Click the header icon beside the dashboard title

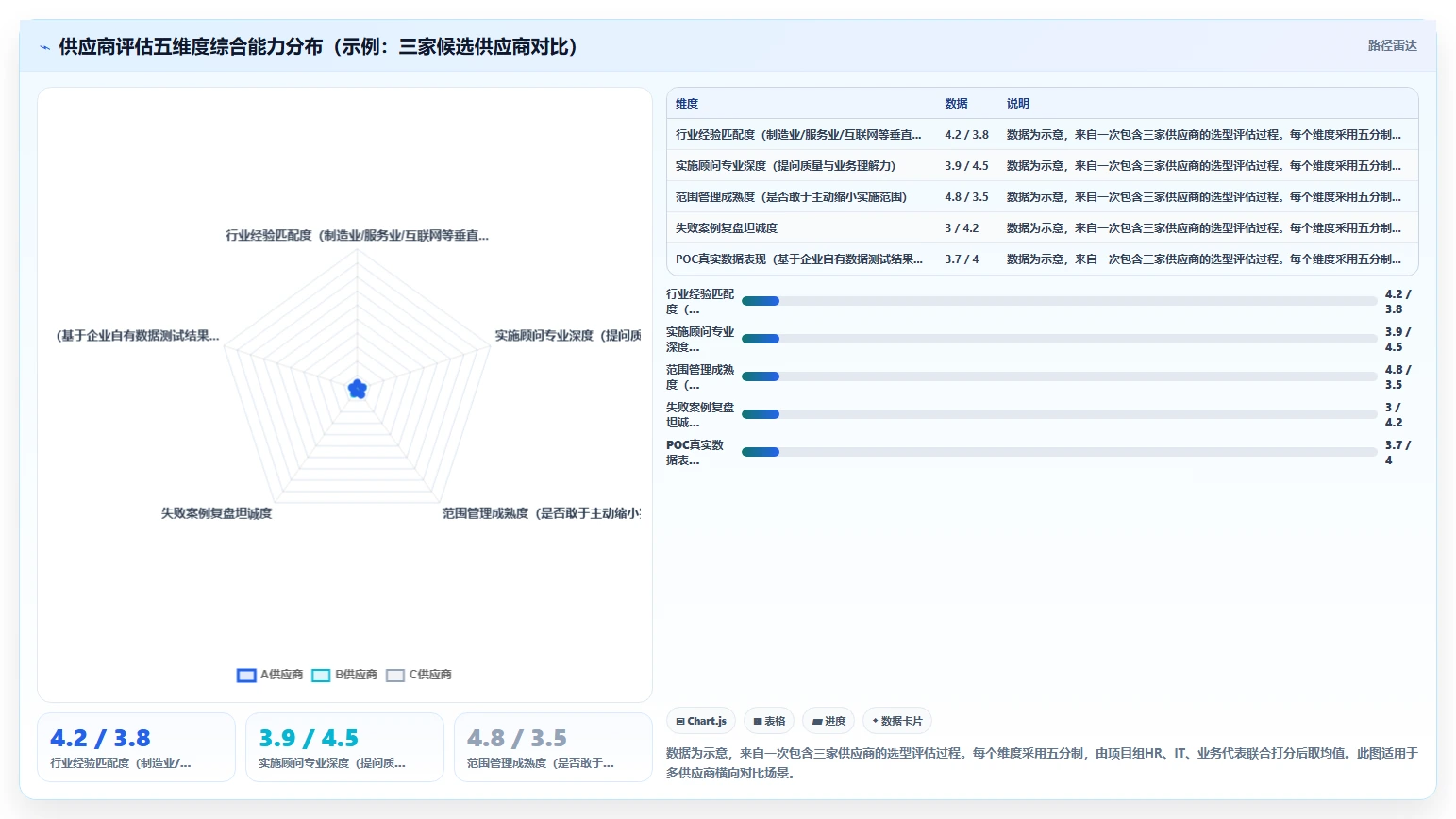(44, 46)
